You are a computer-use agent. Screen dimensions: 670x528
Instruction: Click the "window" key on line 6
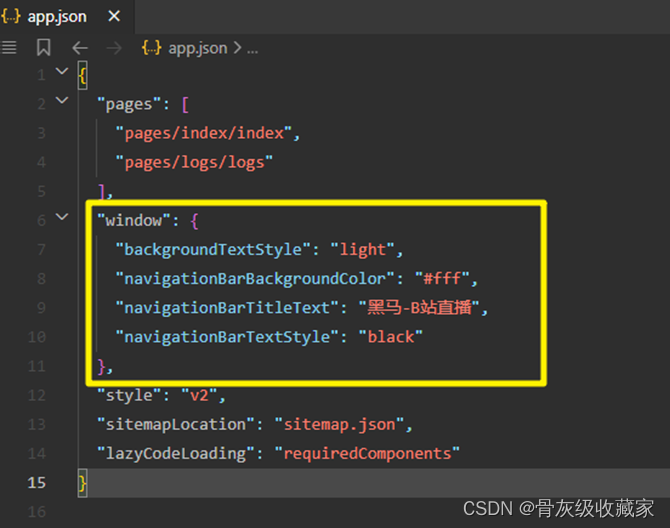[x=134, y=220]
